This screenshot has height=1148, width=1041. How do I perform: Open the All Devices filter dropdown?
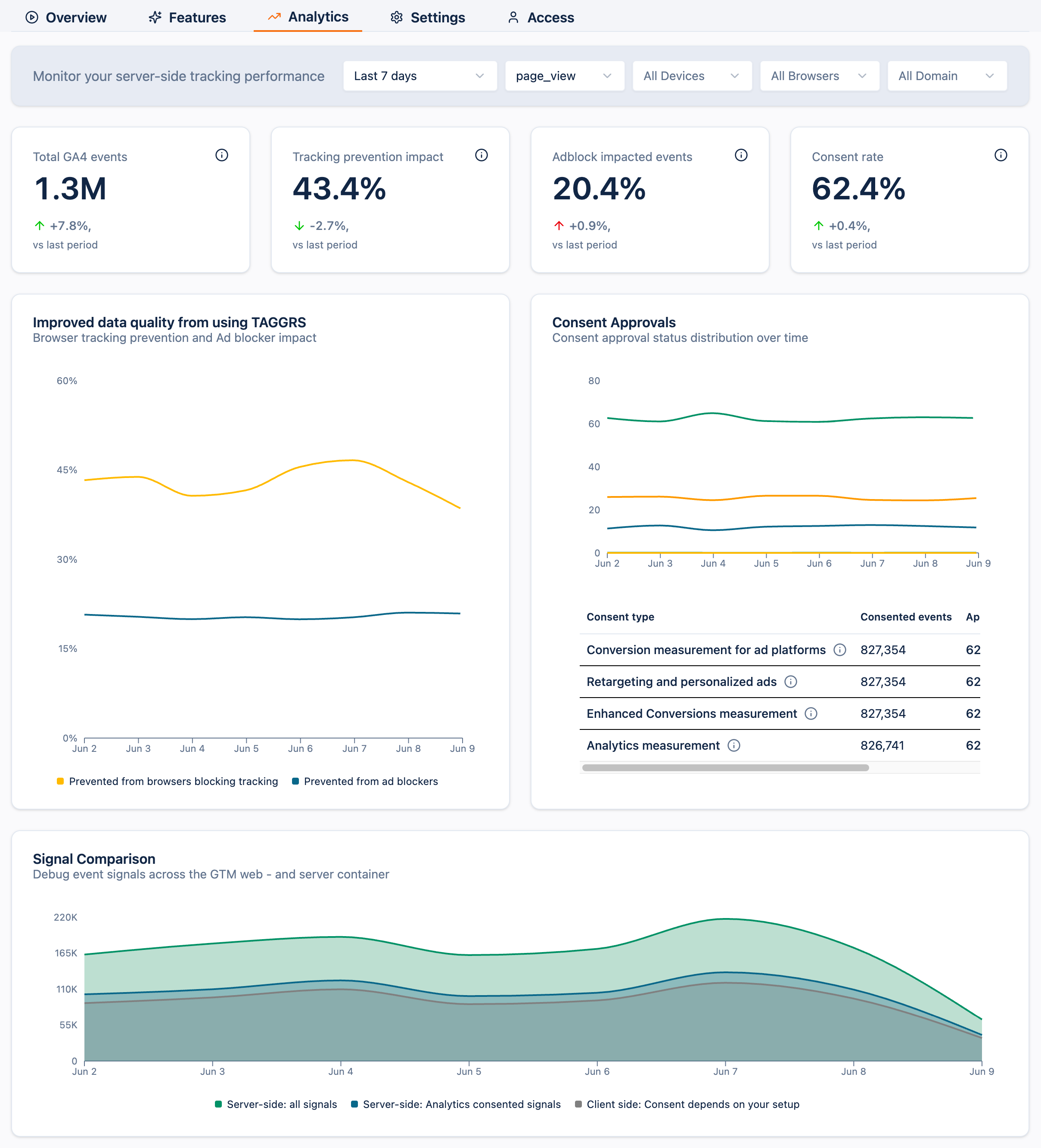click(692, 76)
